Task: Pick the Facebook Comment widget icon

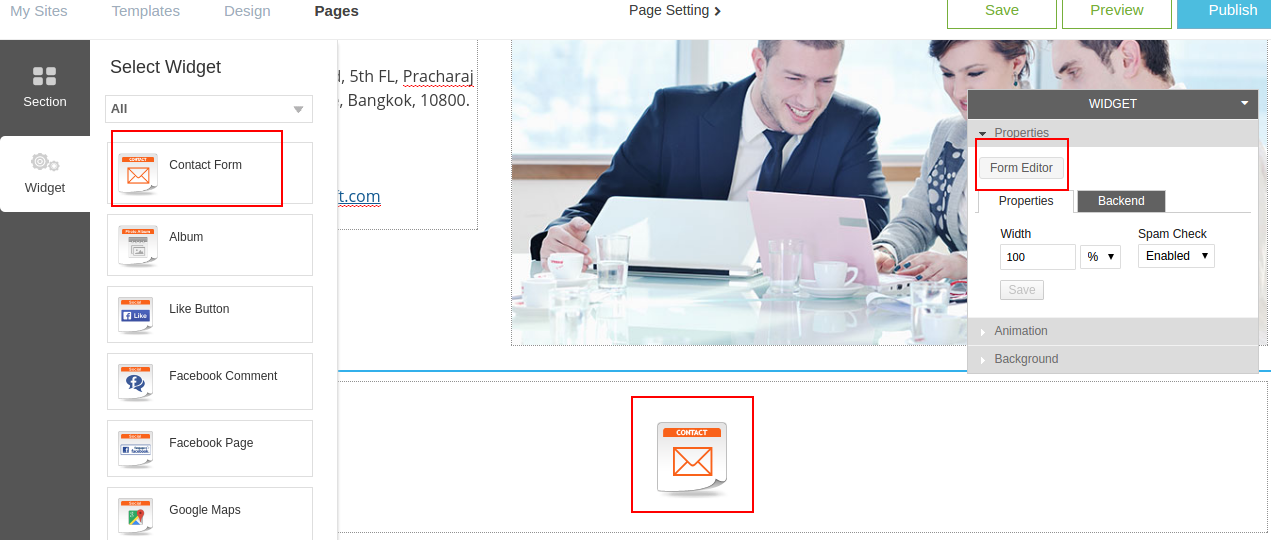Action: click(138, 382)
